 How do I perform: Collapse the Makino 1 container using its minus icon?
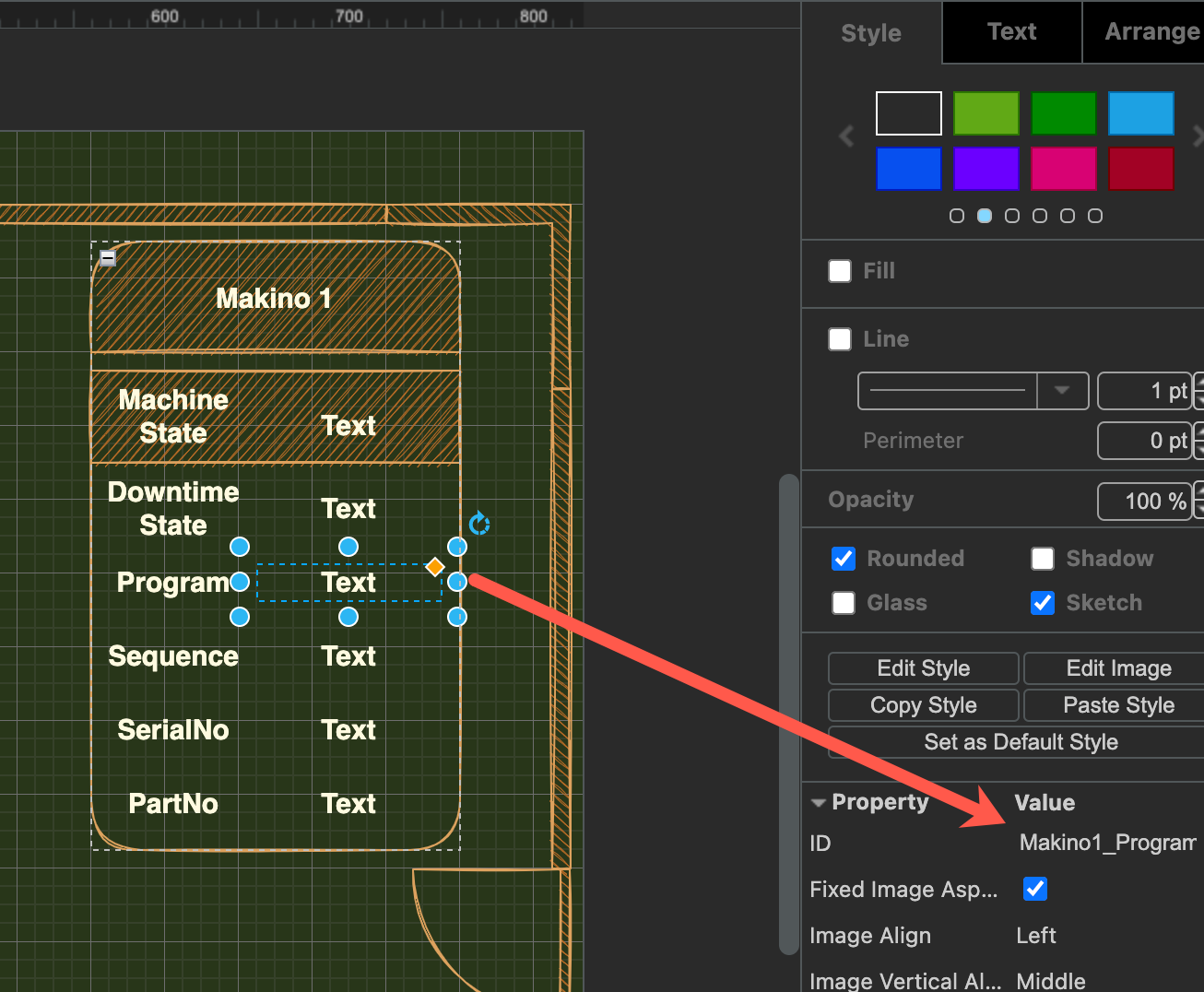pyautogui.click(x=108, y=258)
